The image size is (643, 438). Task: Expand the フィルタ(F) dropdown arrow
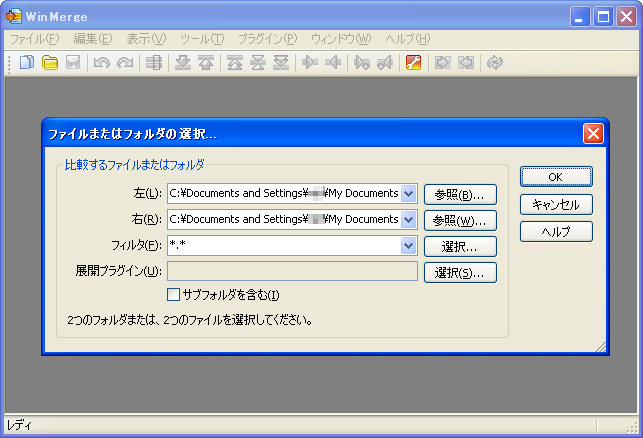tap(408, 246)
